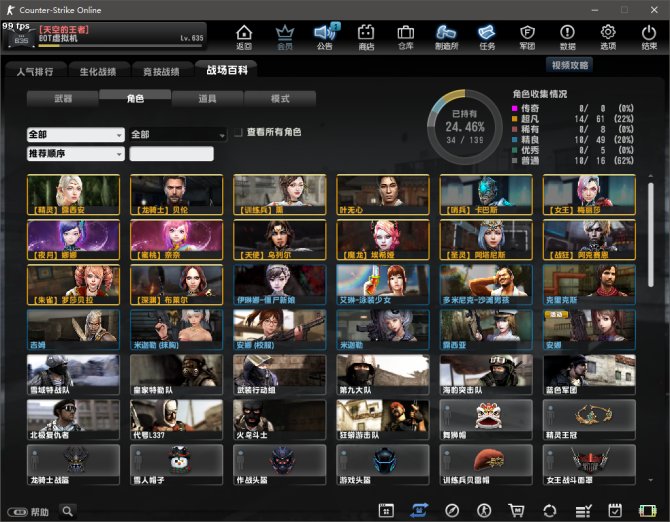Click the scroll-down arrow of character list
The image size is (670, 522).
(650, 480)
